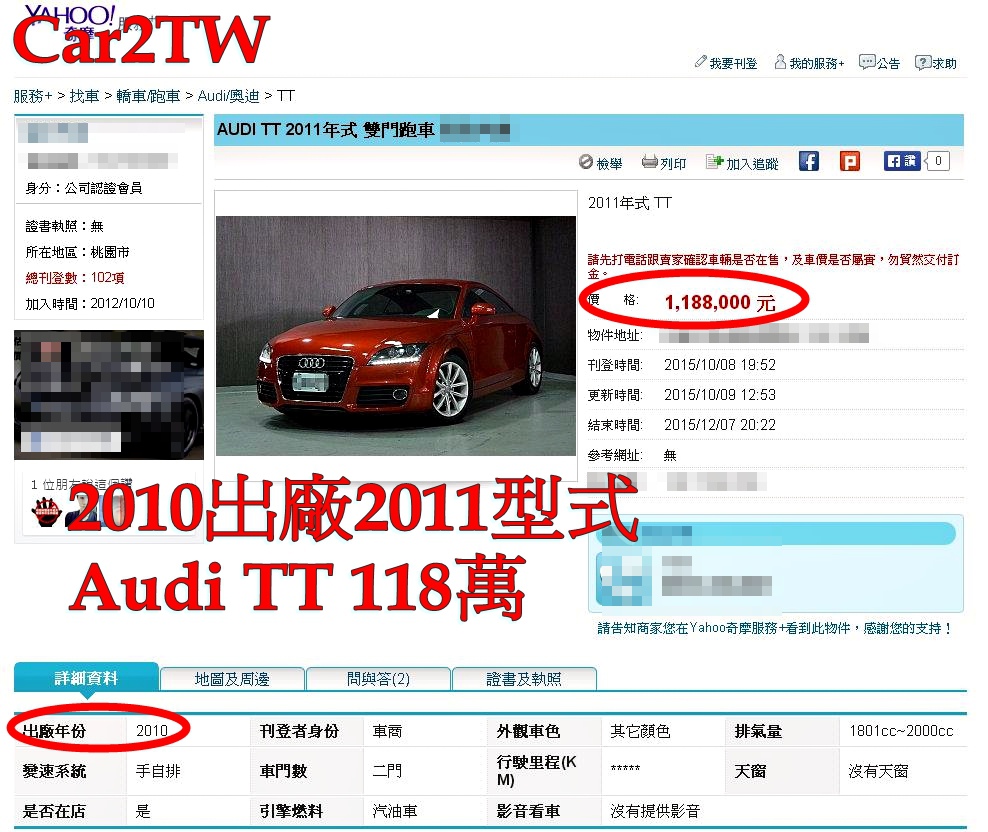The height and width of the screenshot is (832, 988).
Task: Switch to the 問與答(2) tab
Action: coord(378,679)
